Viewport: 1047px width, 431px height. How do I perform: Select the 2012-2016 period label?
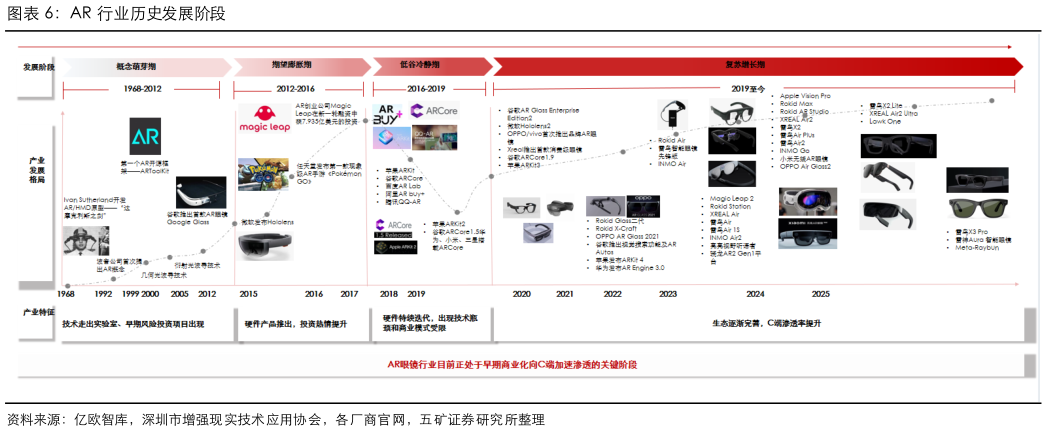[x=296, y=89]
